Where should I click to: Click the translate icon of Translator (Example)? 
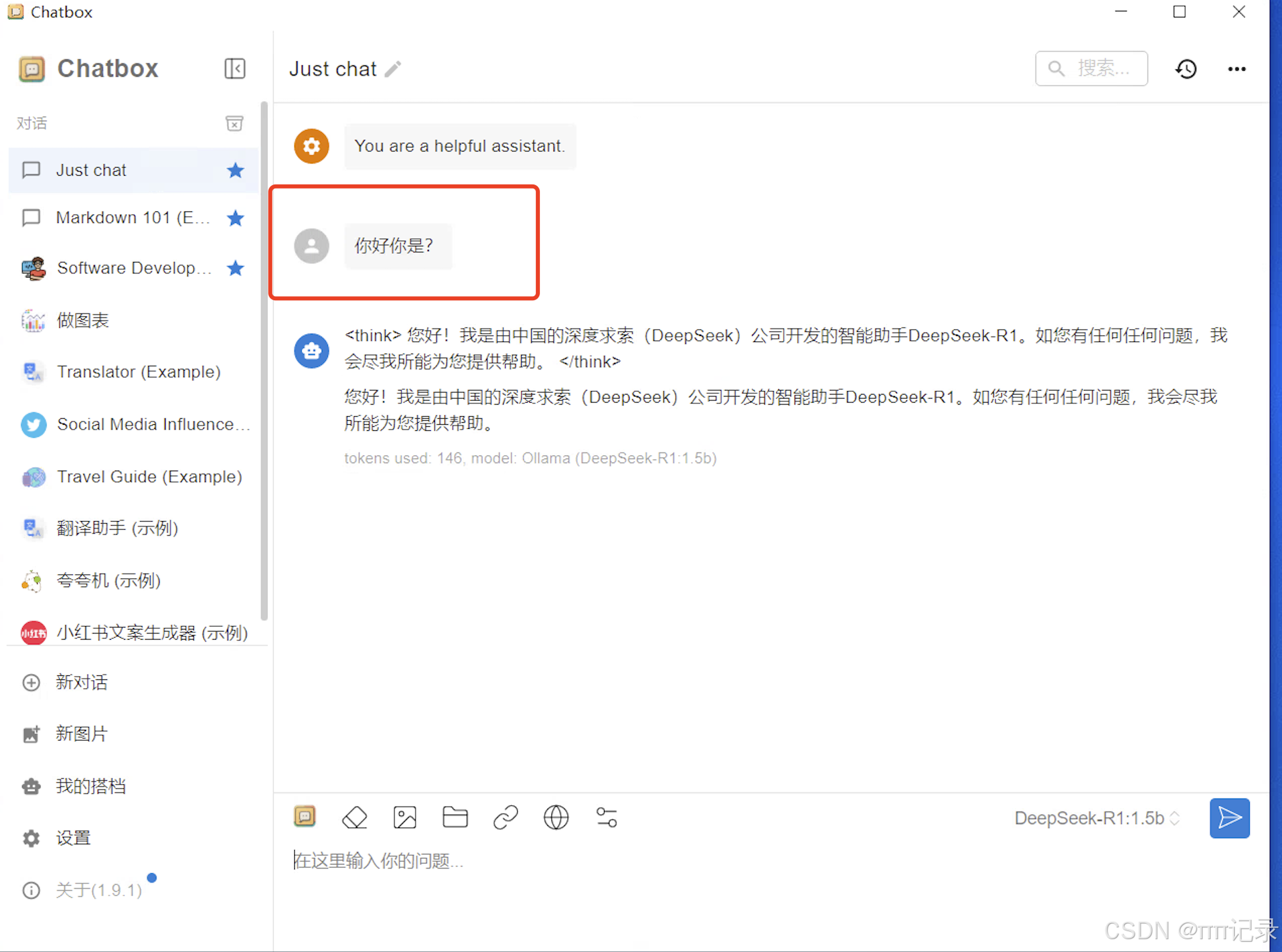coord(33,372)
